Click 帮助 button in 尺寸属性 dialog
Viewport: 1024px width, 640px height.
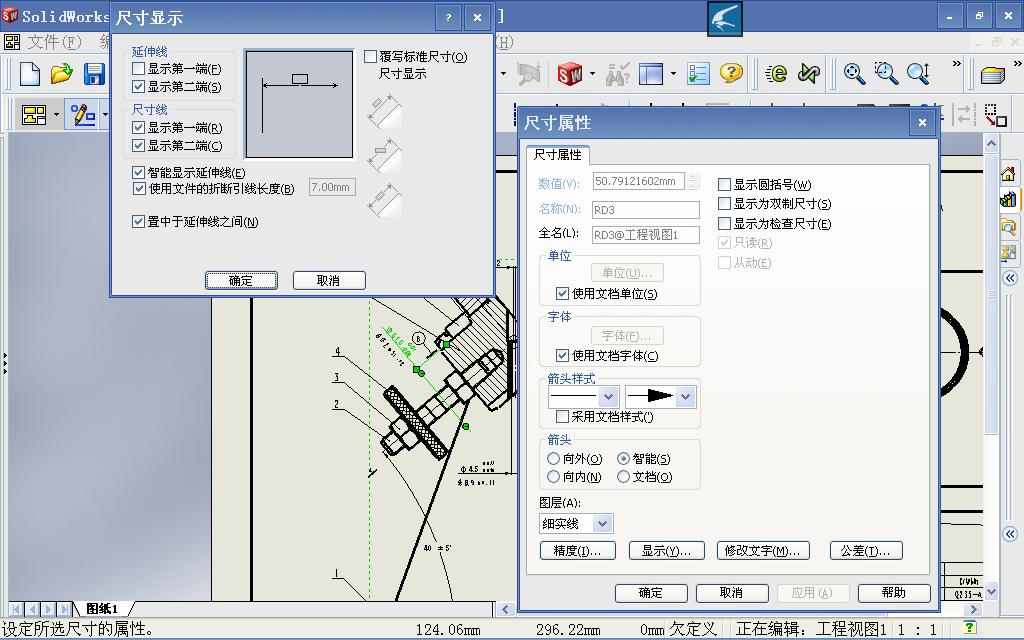(893, 592)
